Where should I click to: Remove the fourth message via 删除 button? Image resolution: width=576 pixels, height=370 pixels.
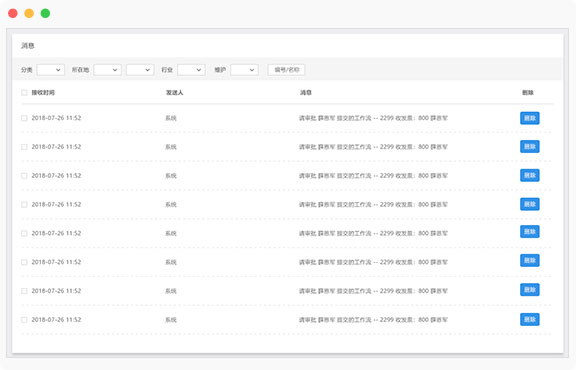click(x=530, y=204)
